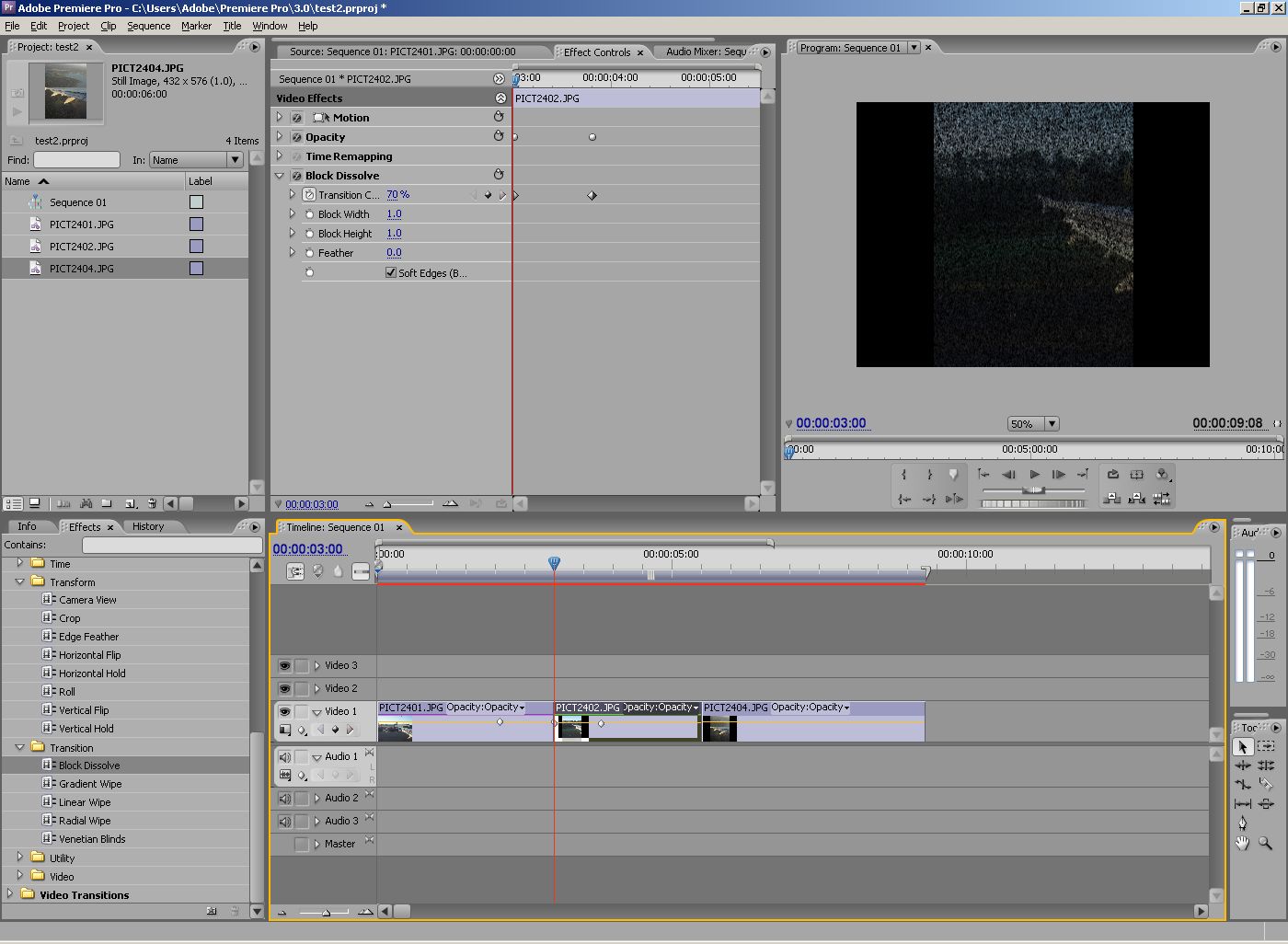Toggle Video 2 track eye visibility
The image size is (1288, 944).
coord(285,688)
